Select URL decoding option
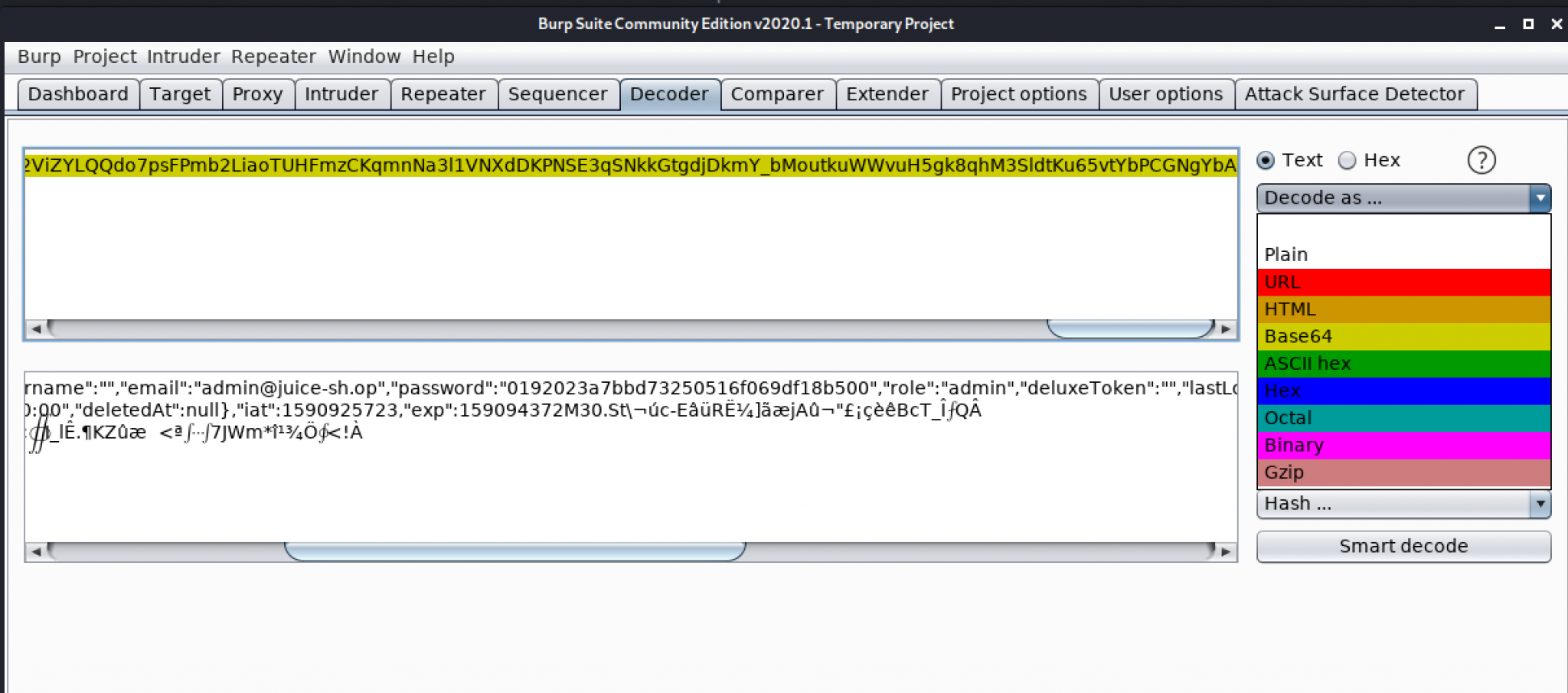Viewport: 1568px width, 693px height. click(x=1283, y=282)
